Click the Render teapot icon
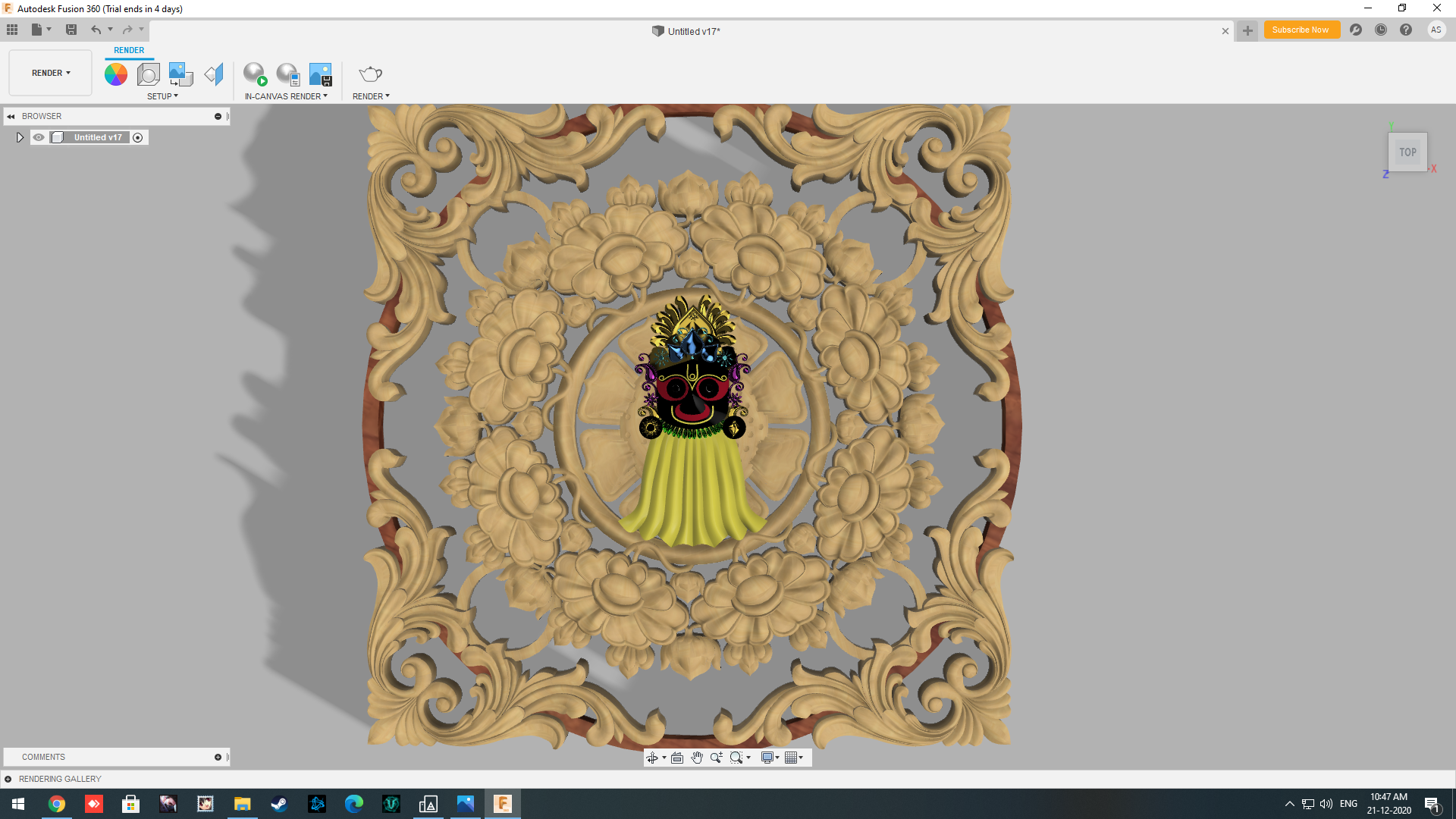 click(370, 74)
